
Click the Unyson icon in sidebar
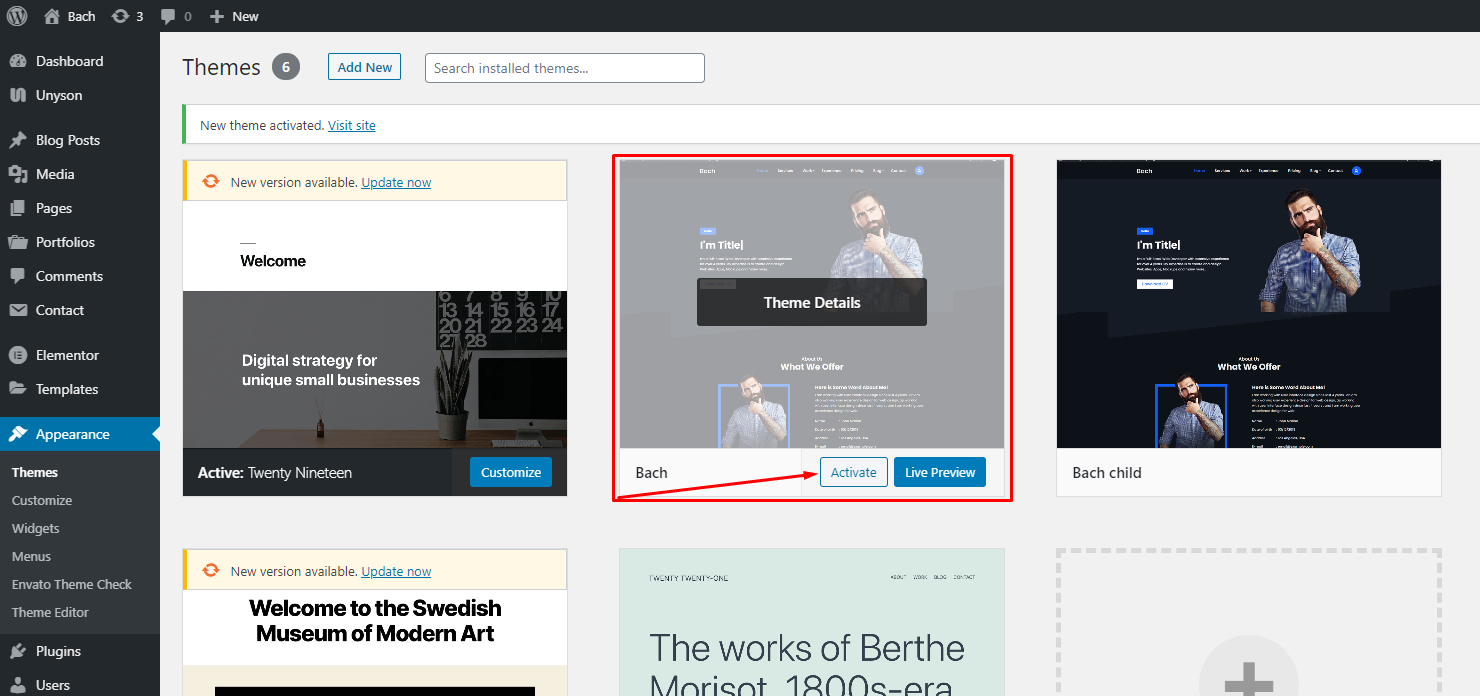(18, 95)
